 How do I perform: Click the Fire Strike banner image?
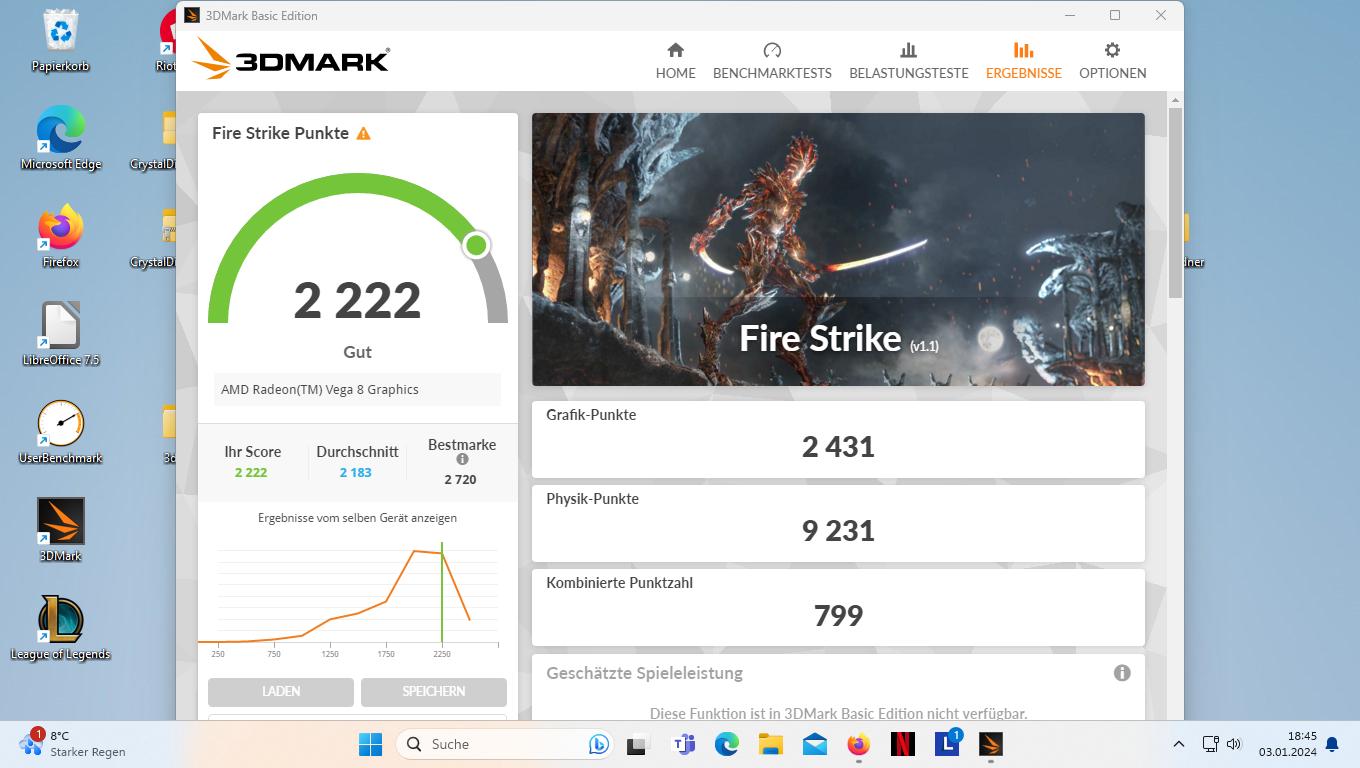[x=838, y=249]
